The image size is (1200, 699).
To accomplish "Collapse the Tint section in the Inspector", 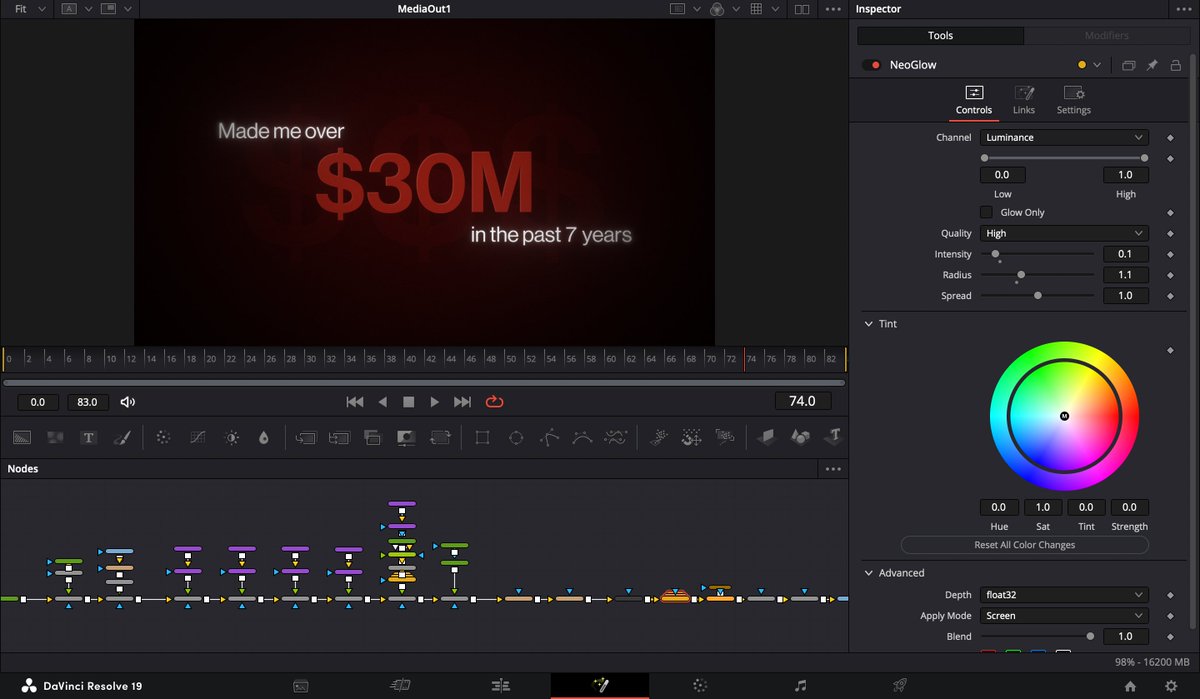I will (x=869, y=323).
